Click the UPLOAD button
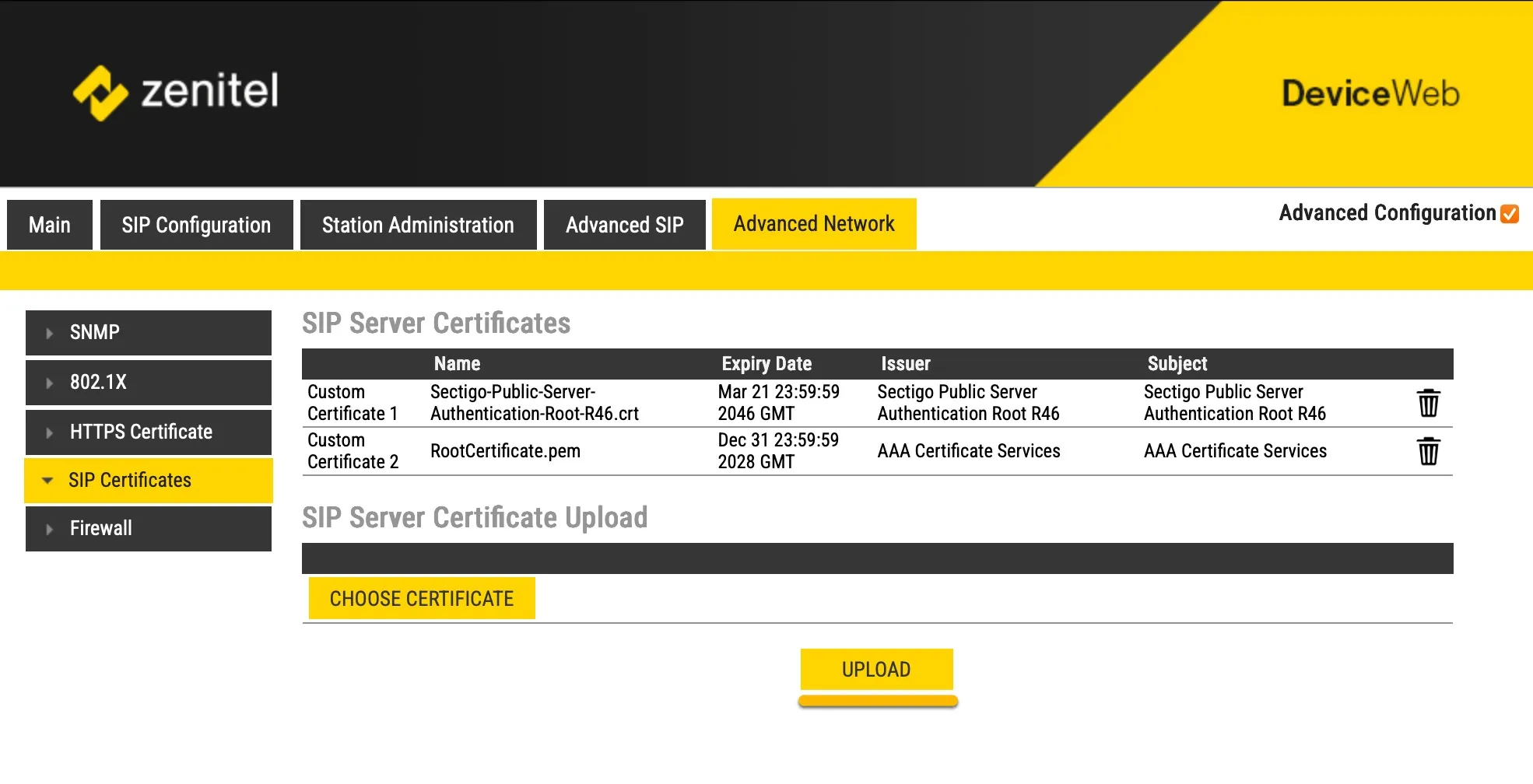This screenshot has height=784, width=1533. coord(876,669)
